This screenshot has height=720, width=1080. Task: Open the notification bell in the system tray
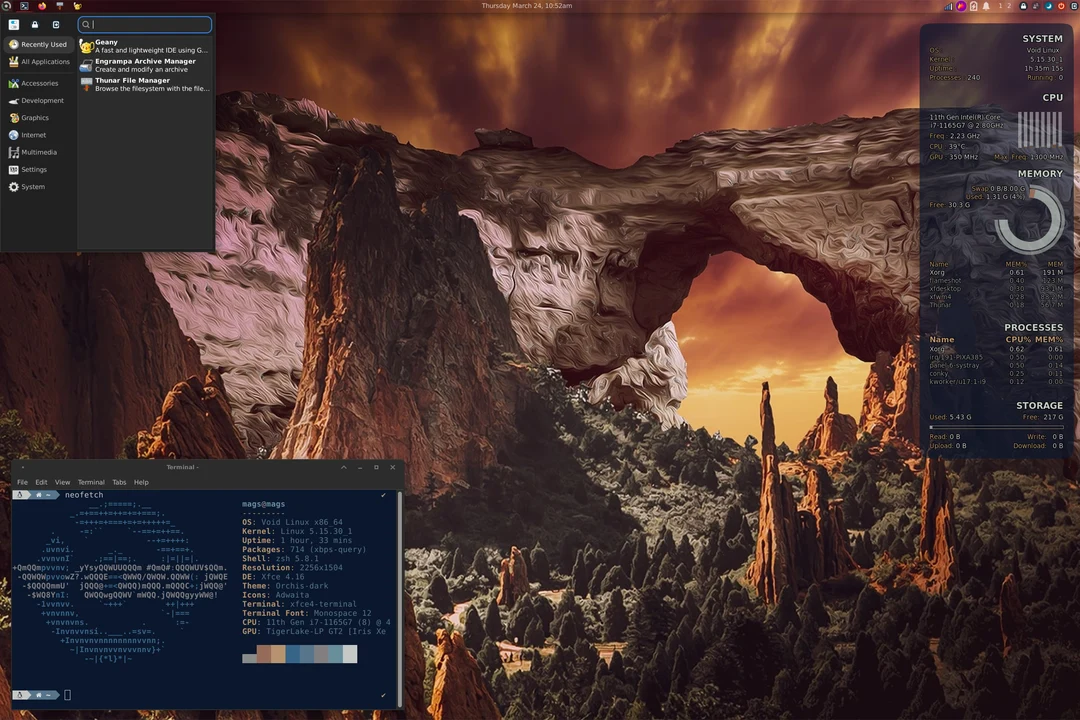986,6
